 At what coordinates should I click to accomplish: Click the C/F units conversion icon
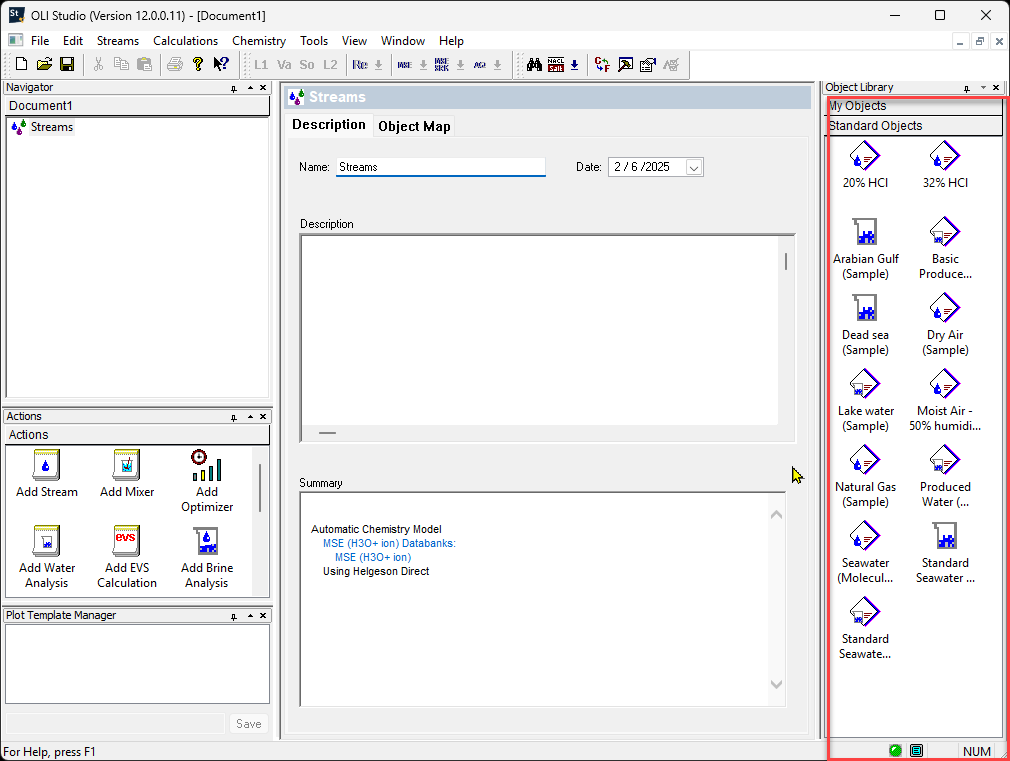click(x=602, y=64)
